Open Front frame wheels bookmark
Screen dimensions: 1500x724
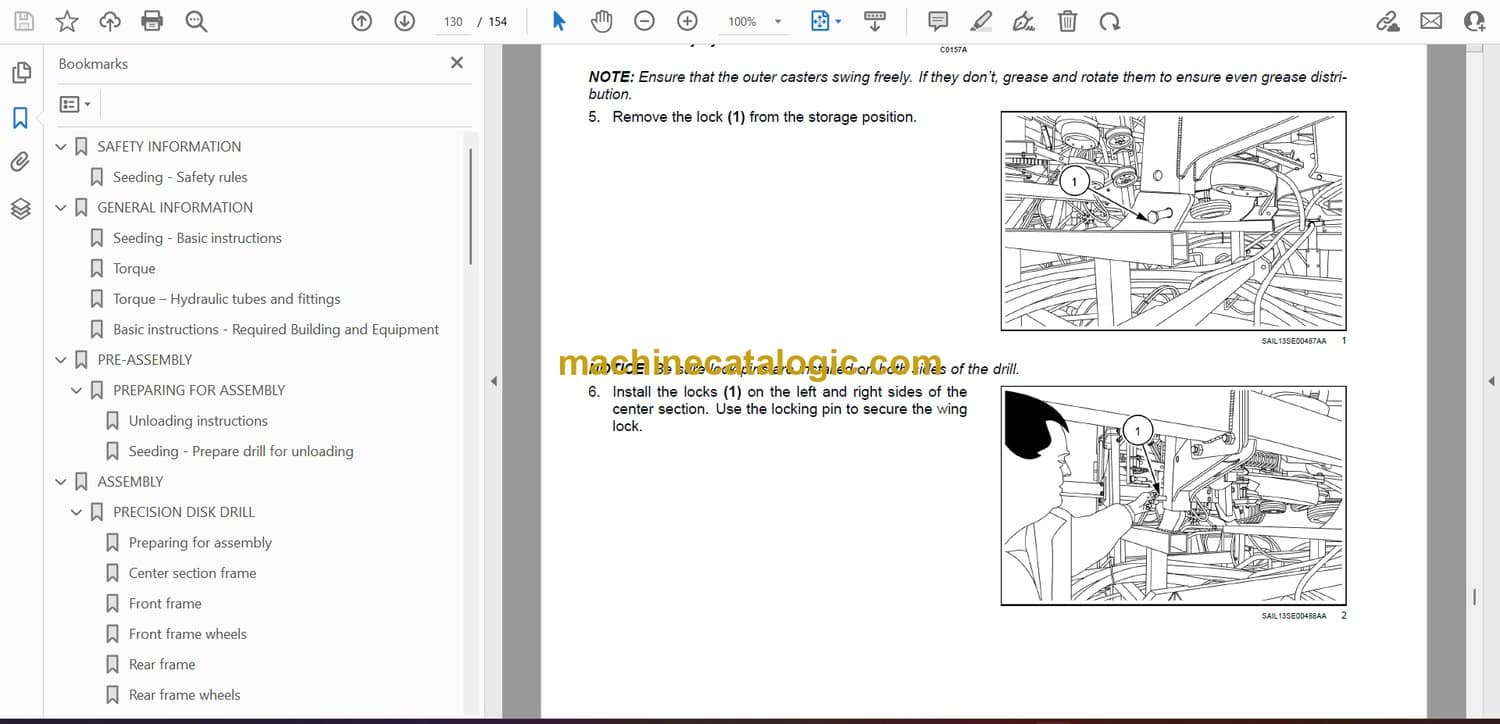click(x=187, y=634)
